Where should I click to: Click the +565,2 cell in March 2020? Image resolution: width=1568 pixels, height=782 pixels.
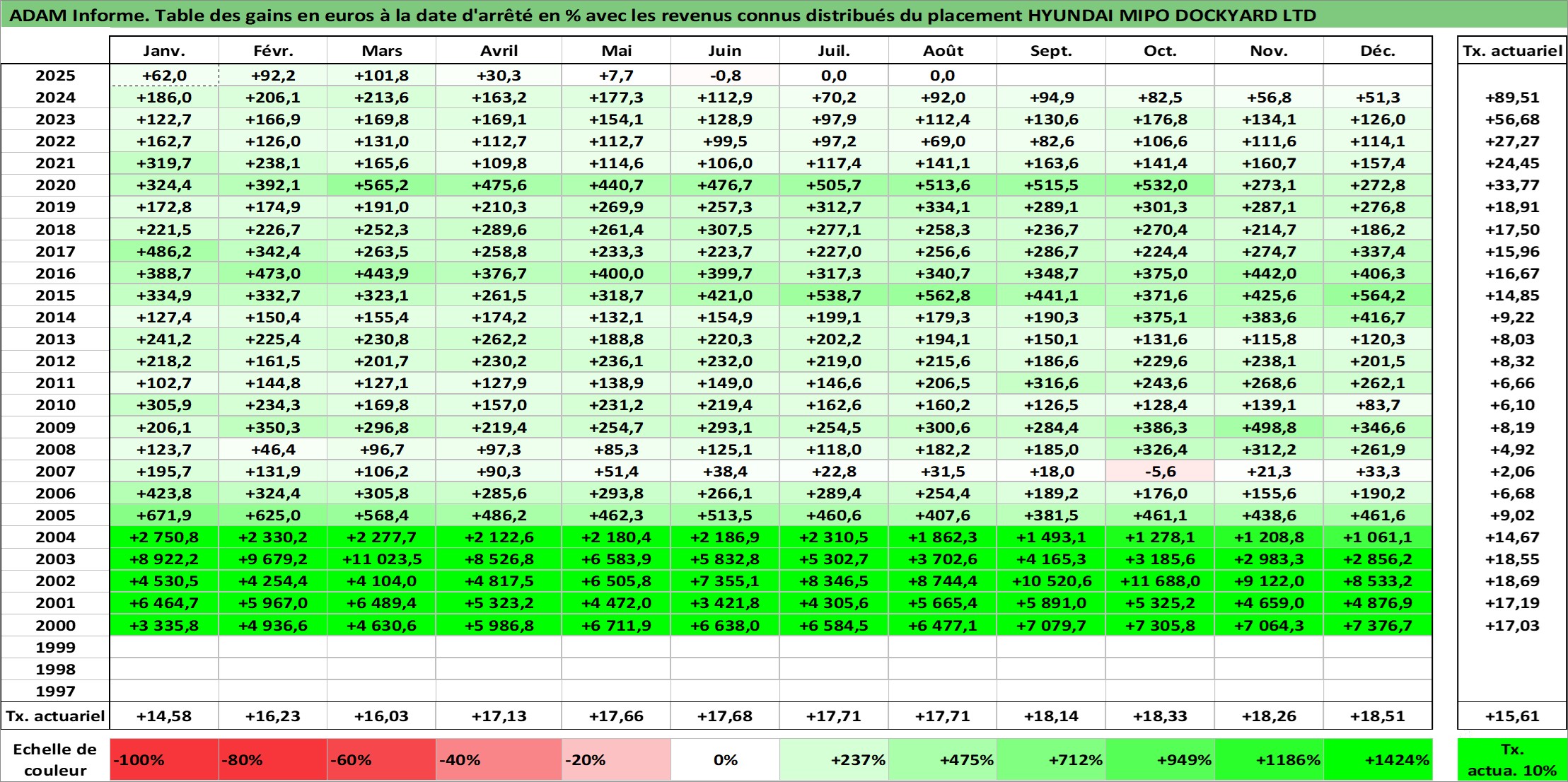coord(382,185)
